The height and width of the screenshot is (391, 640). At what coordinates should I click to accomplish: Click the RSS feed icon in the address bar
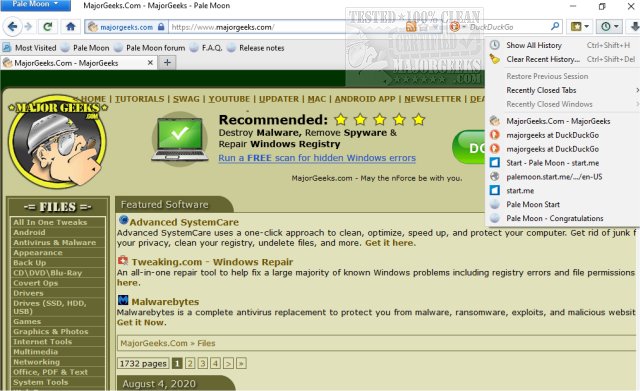coord(411,27)
